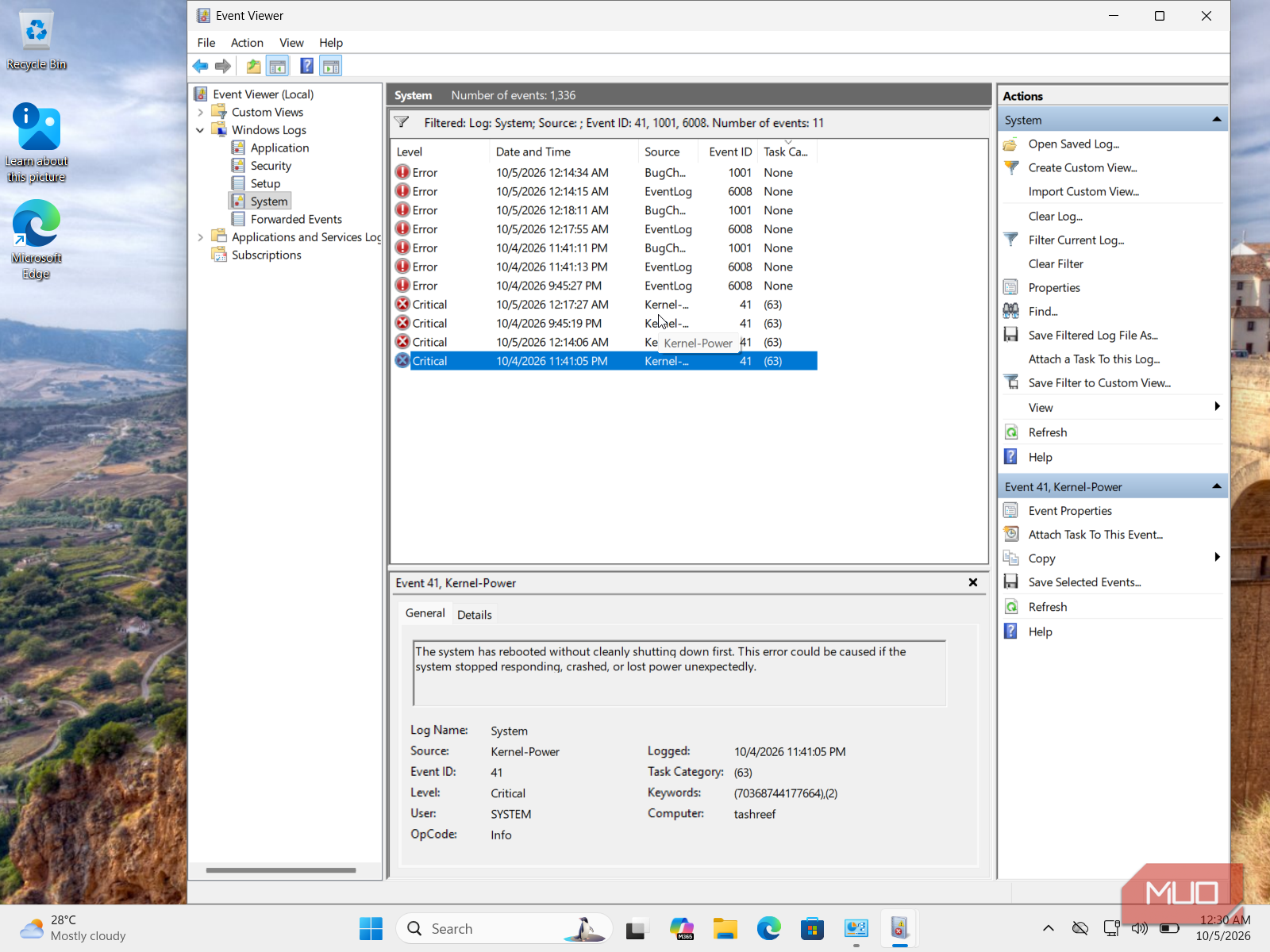This screenshot has width=1270, height=952.
Task: Click Open Saved Log icon in Actions
Action: click(x=1010, y=144)
